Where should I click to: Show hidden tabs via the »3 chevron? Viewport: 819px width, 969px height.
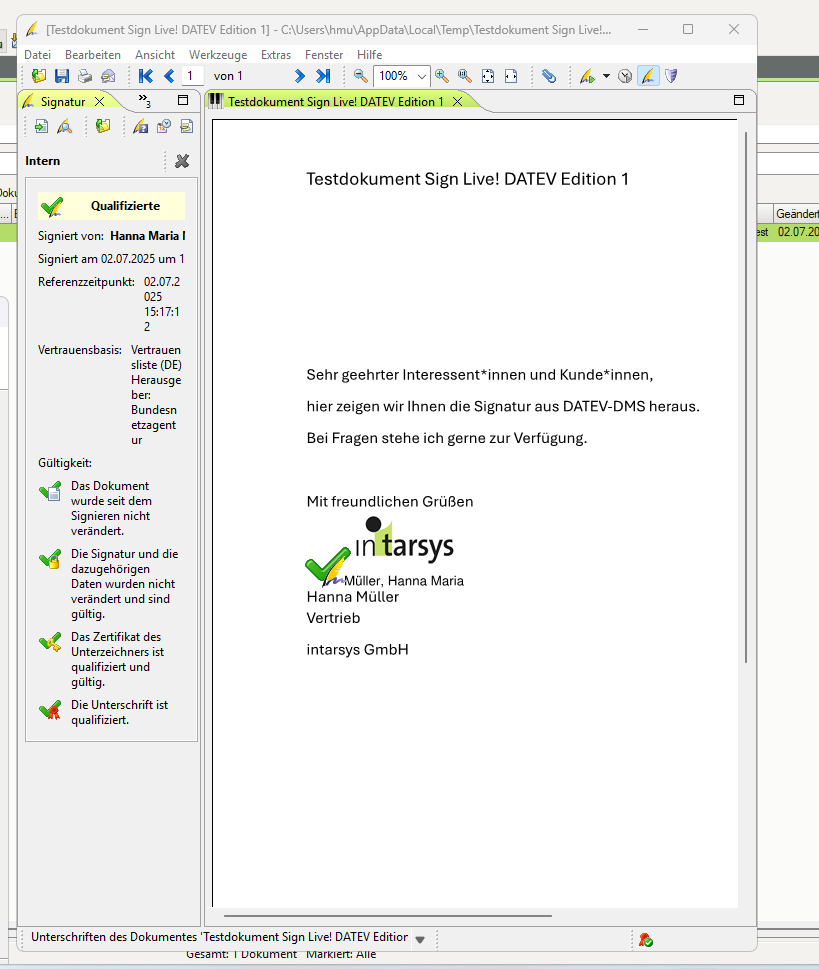pyautogui.click(x=144, y=101)
